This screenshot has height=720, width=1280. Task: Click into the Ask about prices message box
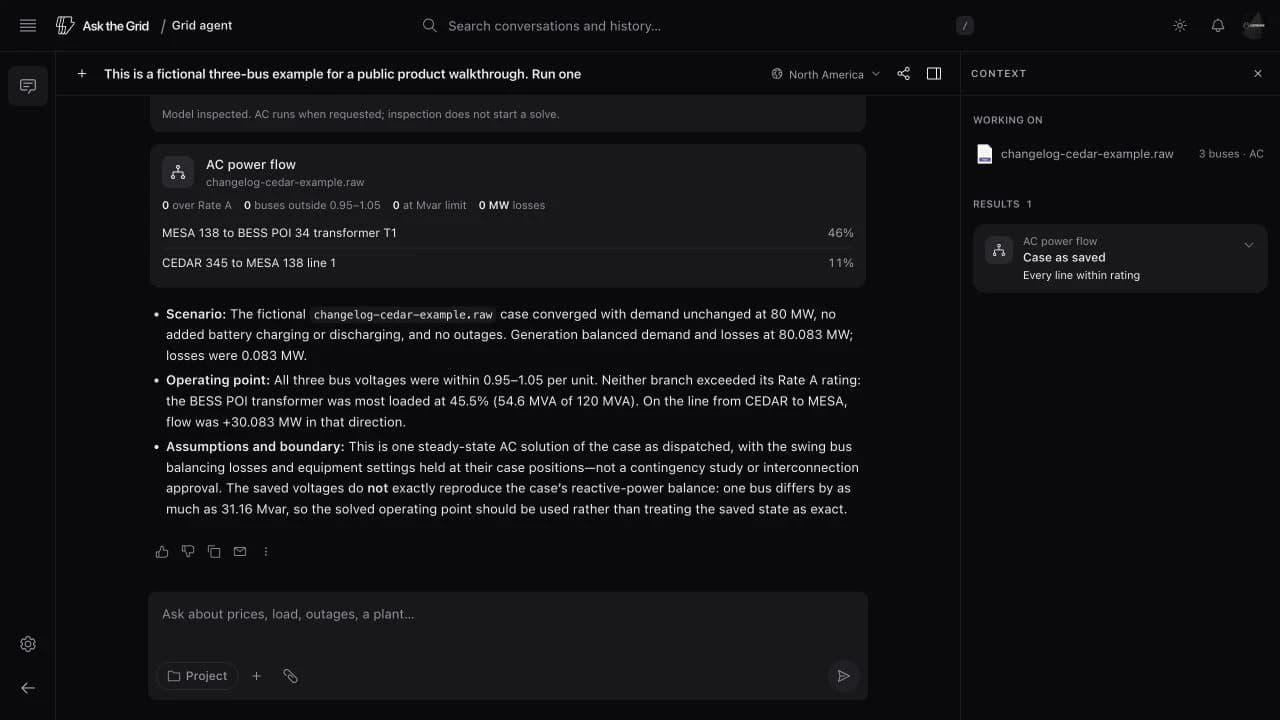point(507,614)
